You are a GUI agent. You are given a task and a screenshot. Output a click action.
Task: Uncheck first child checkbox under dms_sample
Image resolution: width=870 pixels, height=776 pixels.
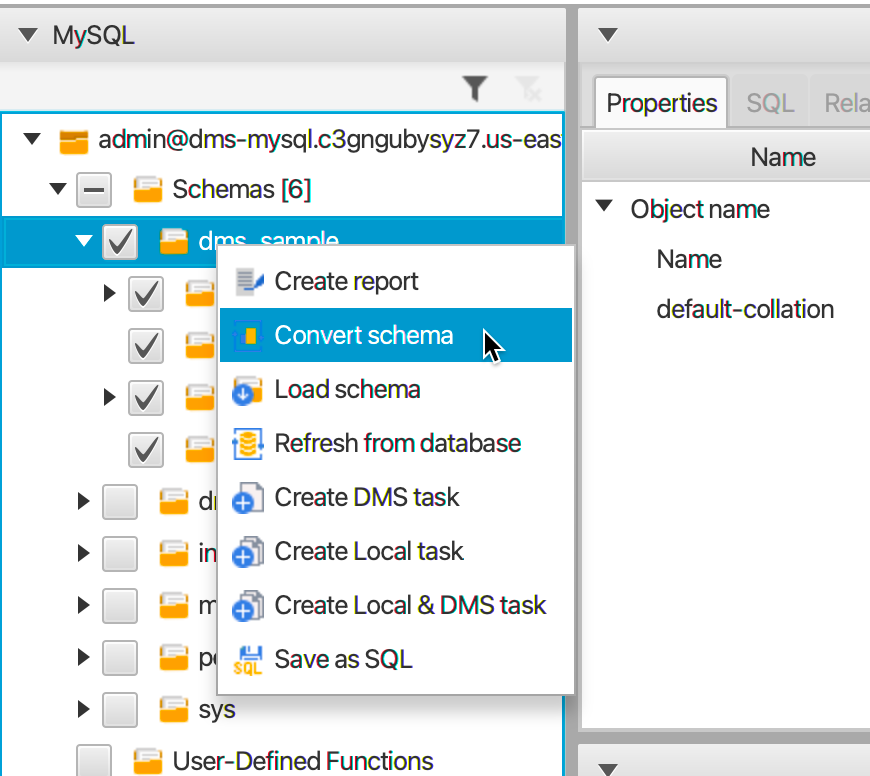point(146,293)
